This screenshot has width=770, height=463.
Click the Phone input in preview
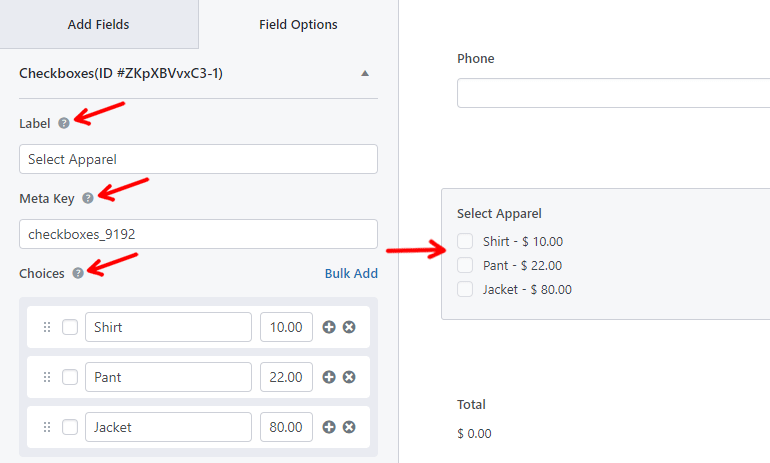[613, 93]
